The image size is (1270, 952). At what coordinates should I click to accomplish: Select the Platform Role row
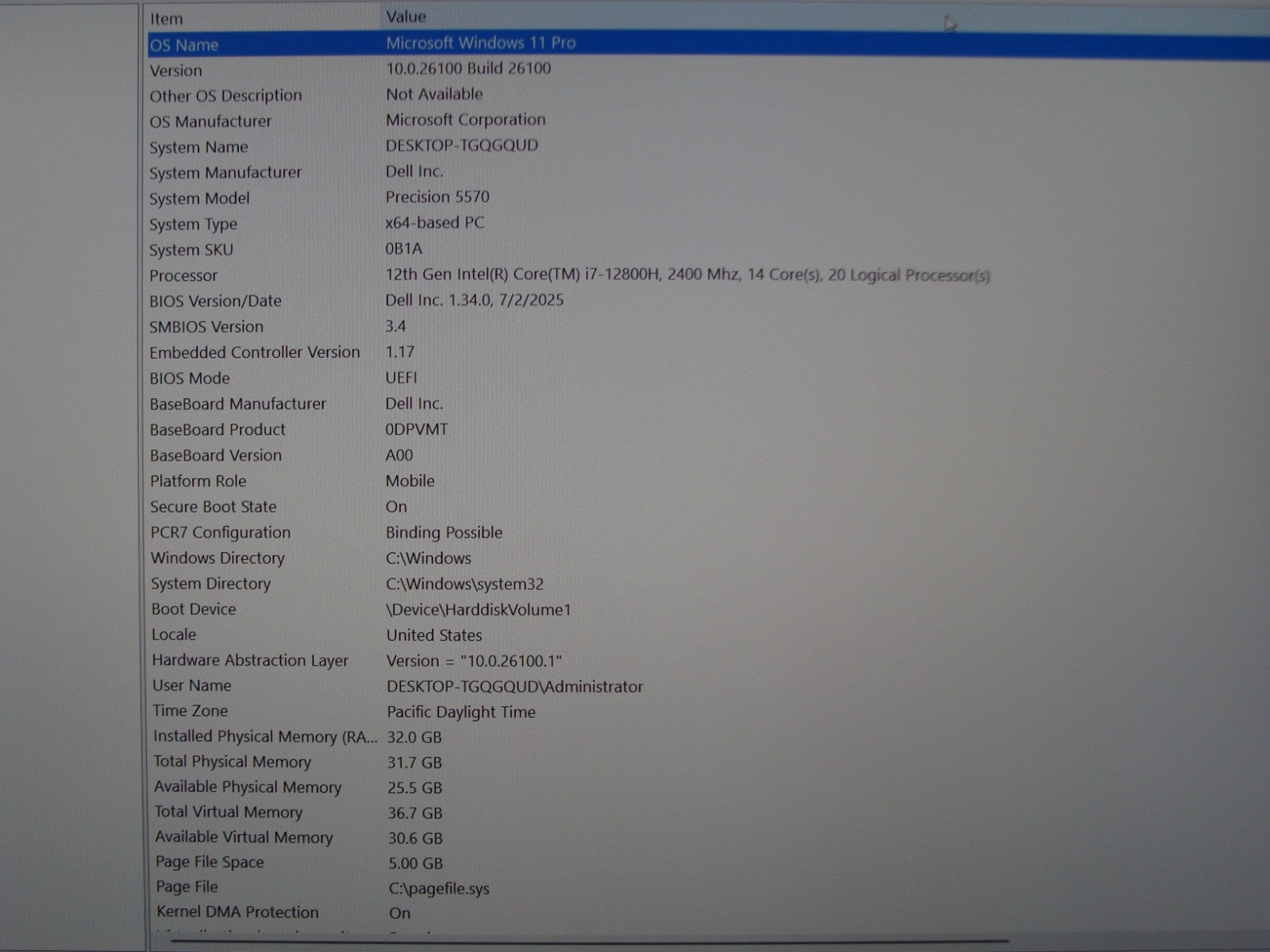pos(198,482)
